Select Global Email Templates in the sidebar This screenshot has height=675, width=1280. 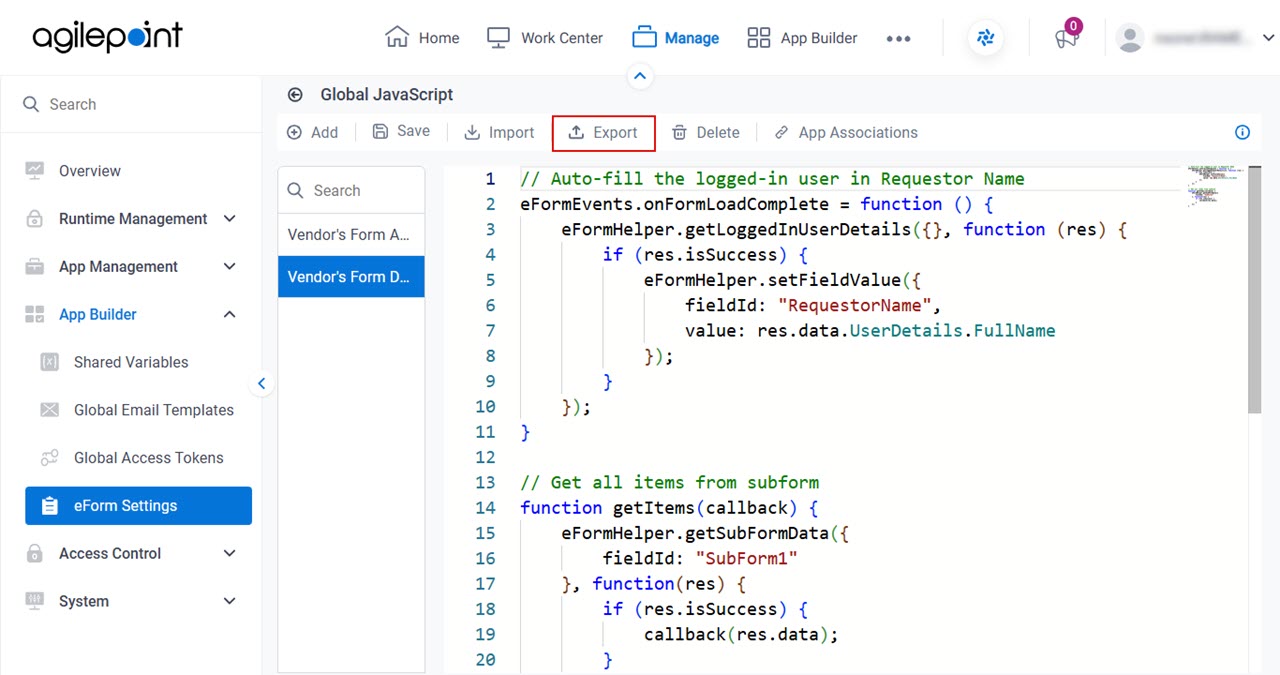[x=154, y=410]
